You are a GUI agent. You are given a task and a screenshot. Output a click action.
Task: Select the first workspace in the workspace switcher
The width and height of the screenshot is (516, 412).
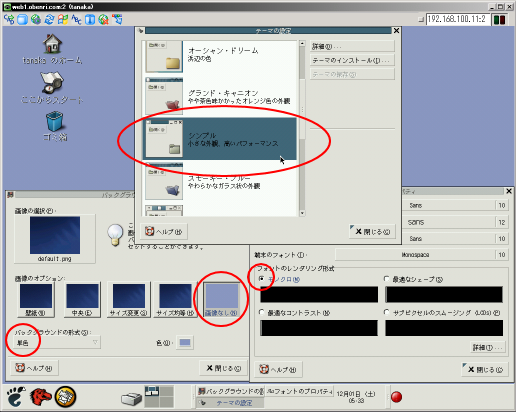[x=152, y=391]
